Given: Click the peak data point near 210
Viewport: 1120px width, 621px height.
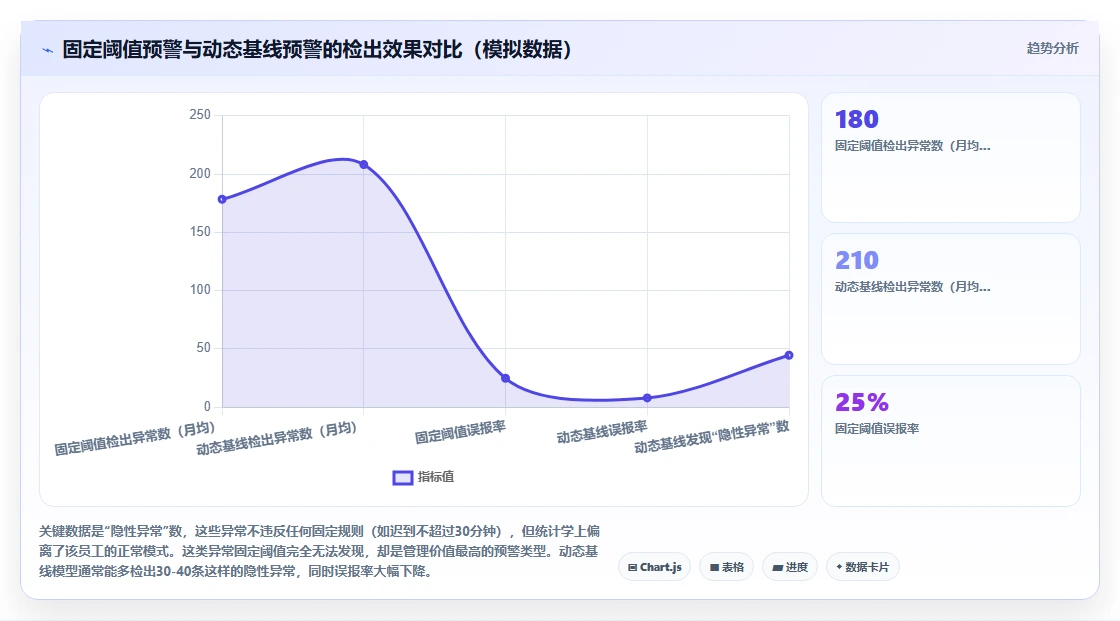Looking at the screenshot, I should 364,164.
